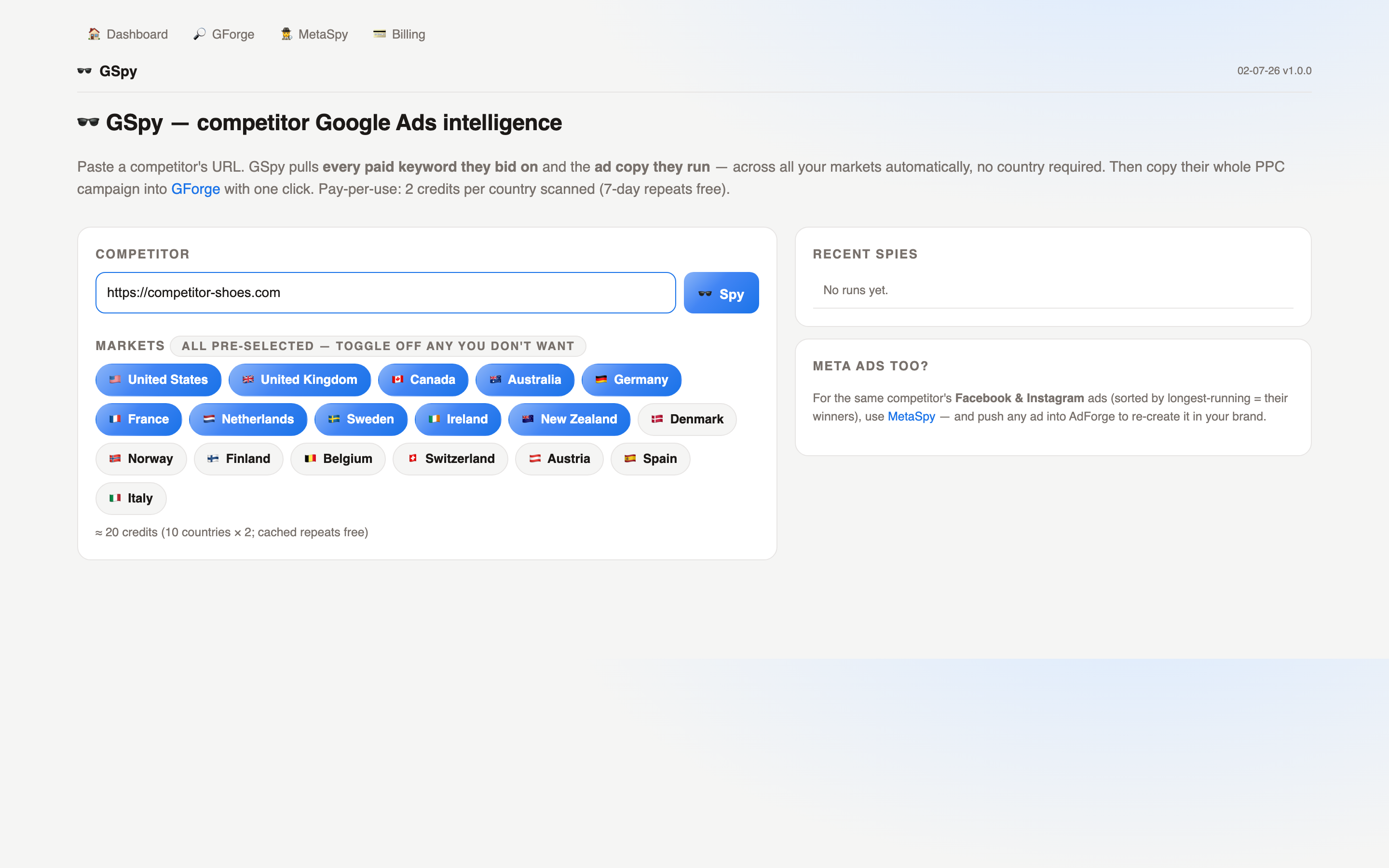Open the Dashboard nav item
1389x868 pixels.
click(x=127, y=34)
